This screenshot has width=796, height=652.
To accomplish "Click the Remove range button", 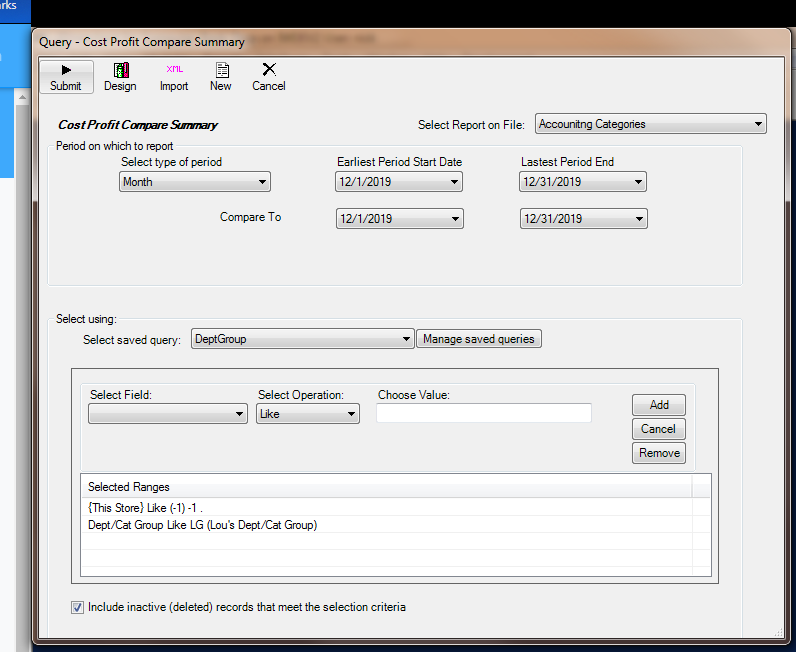I will point(659,453).
